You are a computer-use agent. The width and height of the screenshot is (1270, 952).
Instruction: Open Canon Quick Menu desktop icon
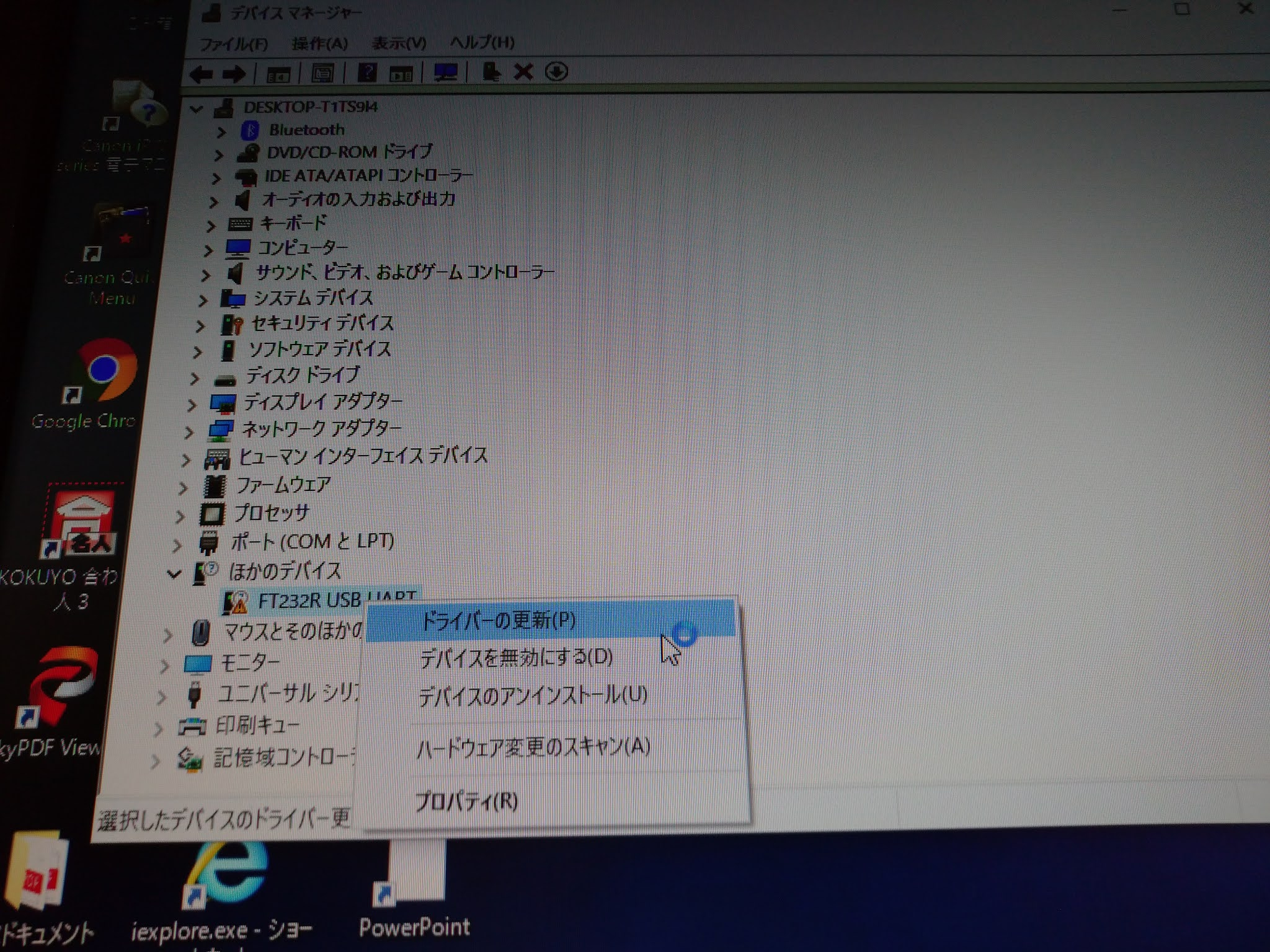112,254
